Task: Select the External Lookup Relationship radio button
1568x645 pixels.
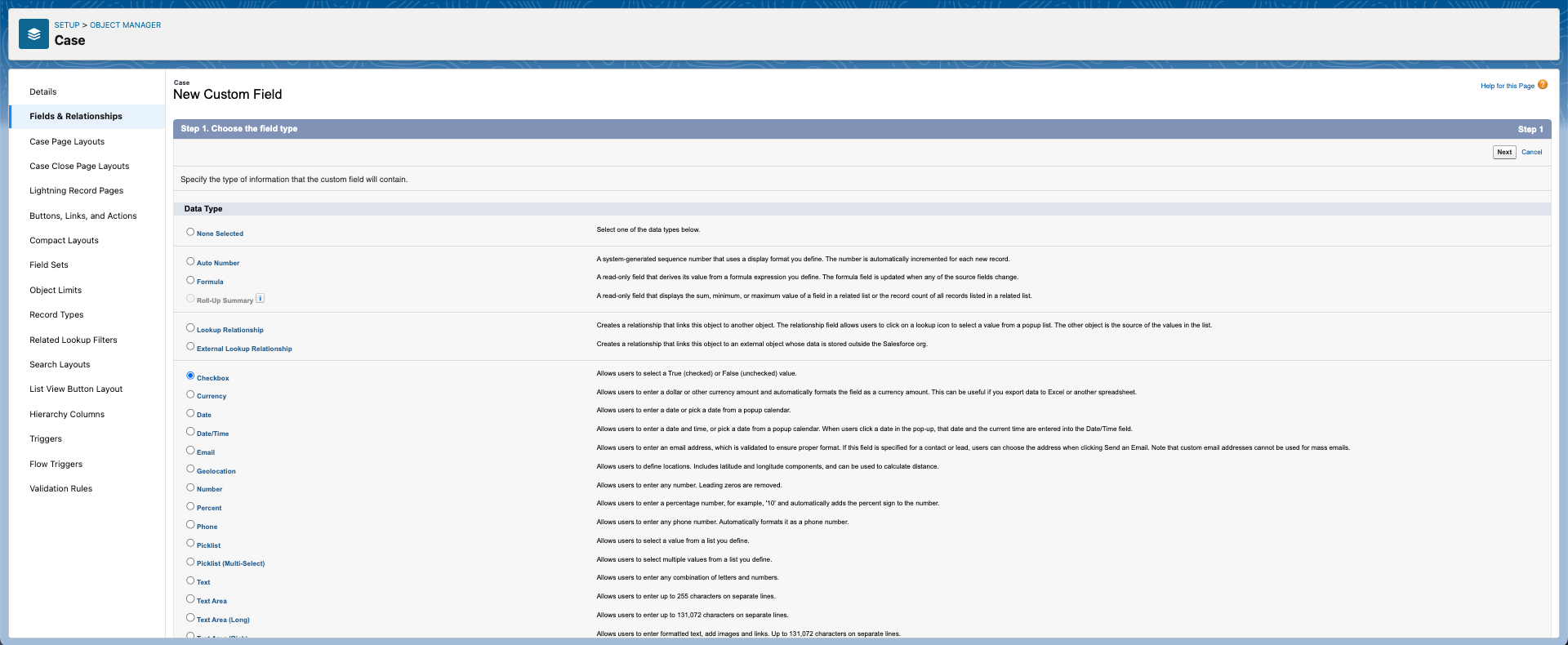Action: click(190, 347)
